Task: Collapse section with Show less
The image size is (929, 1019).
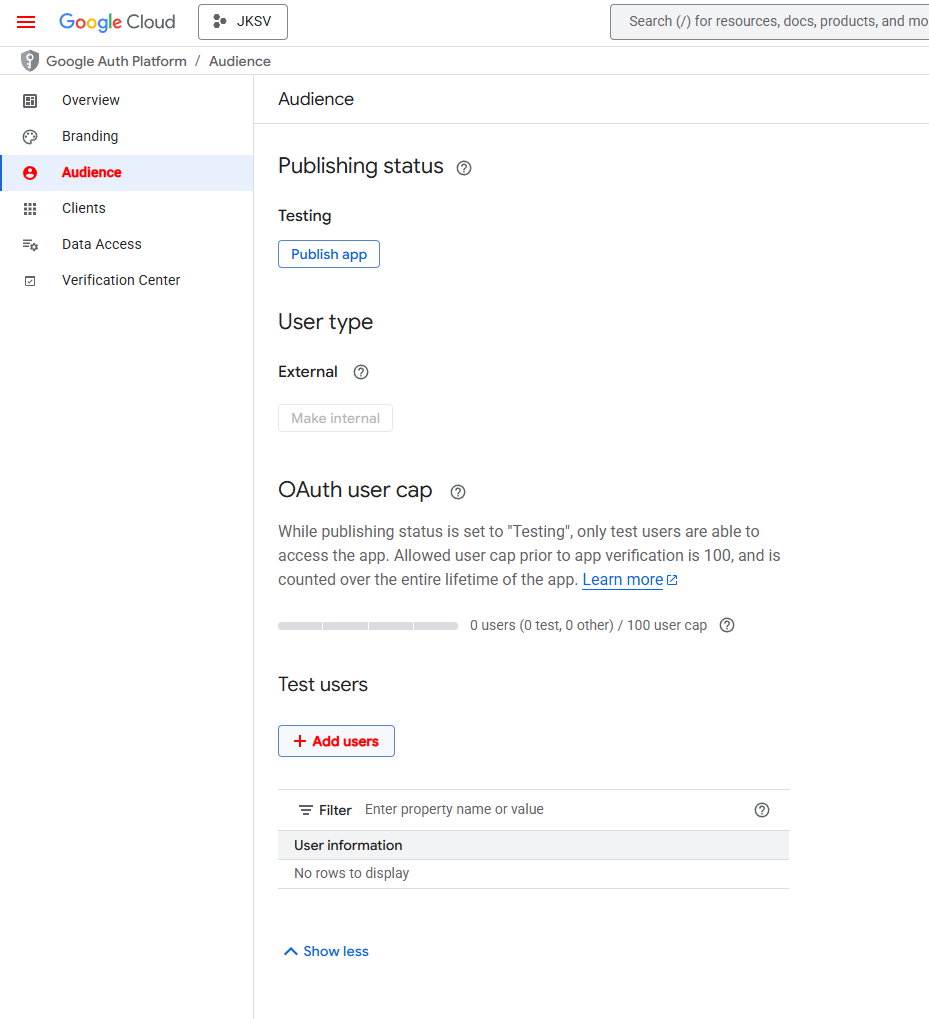Action: (x=326, y=951)
